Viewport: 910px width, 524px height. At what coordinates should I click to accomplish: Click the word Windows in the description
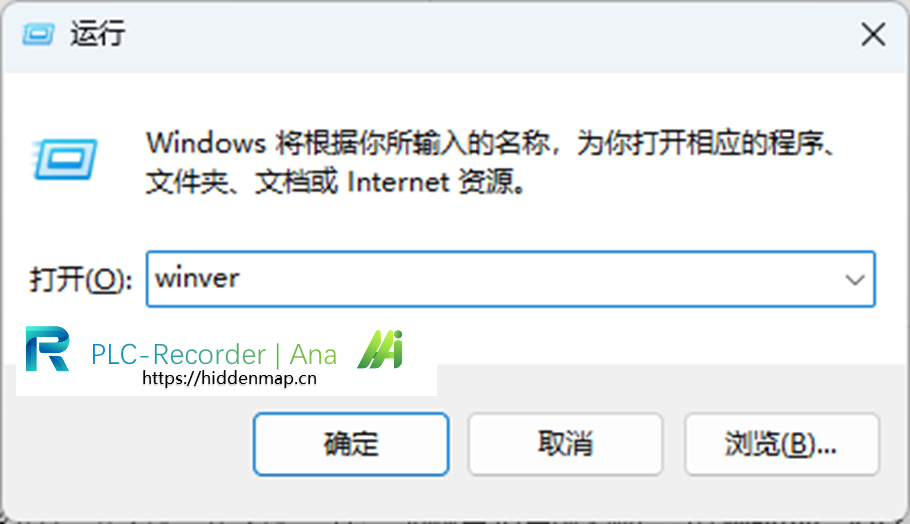206,143
